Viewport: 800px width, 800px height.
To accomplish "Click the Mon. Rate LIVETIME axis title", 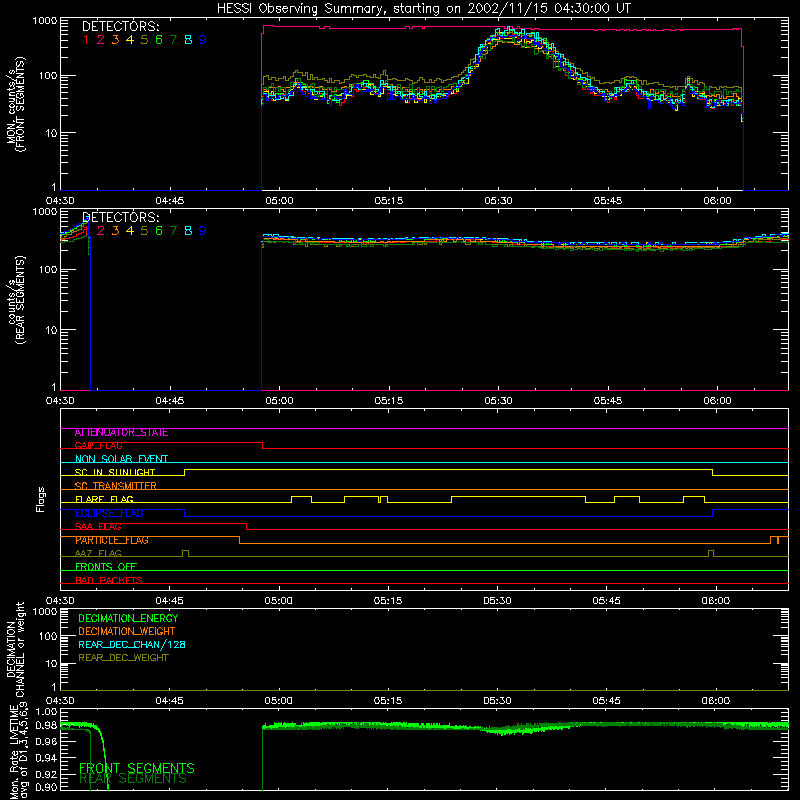I will pyautogui.click(x=18, y=752).
